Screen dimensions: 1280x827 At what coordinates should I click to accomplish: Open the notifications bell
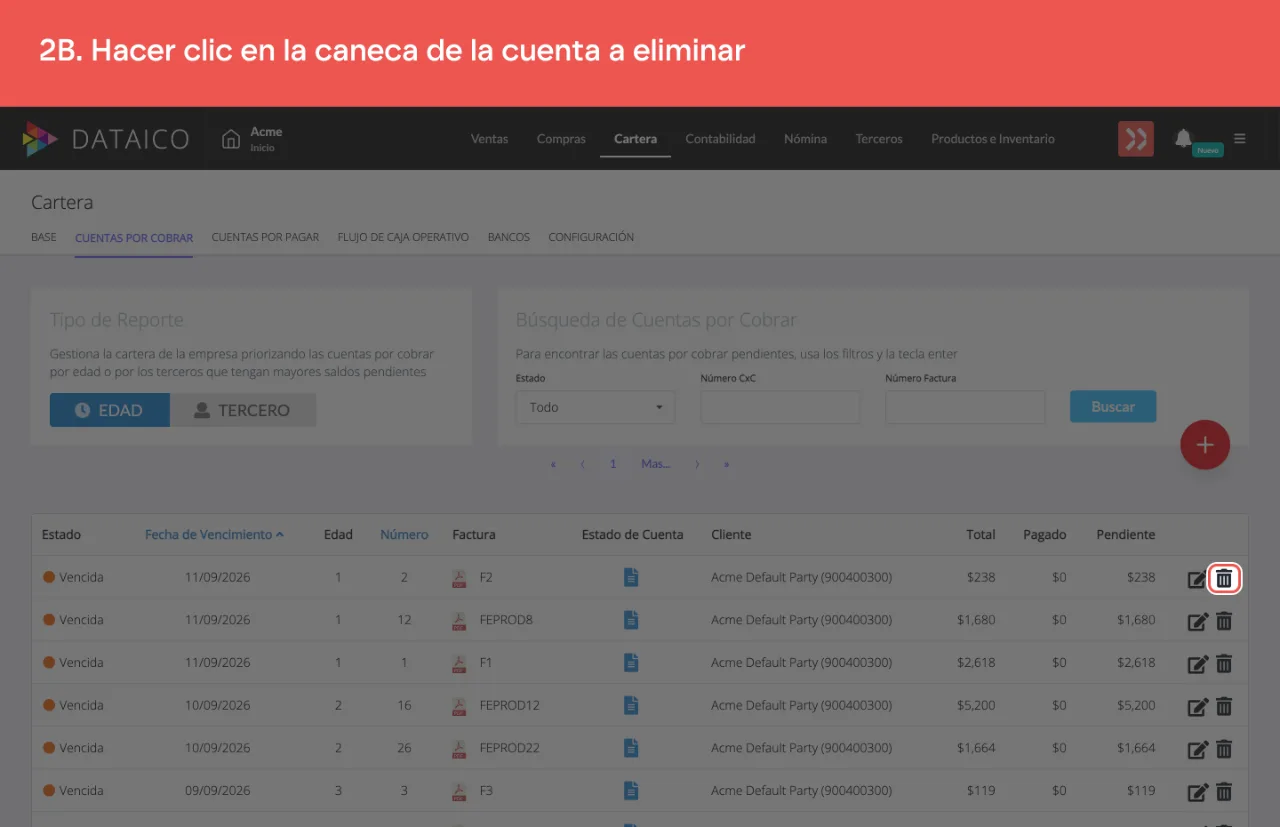(1184, 138)
